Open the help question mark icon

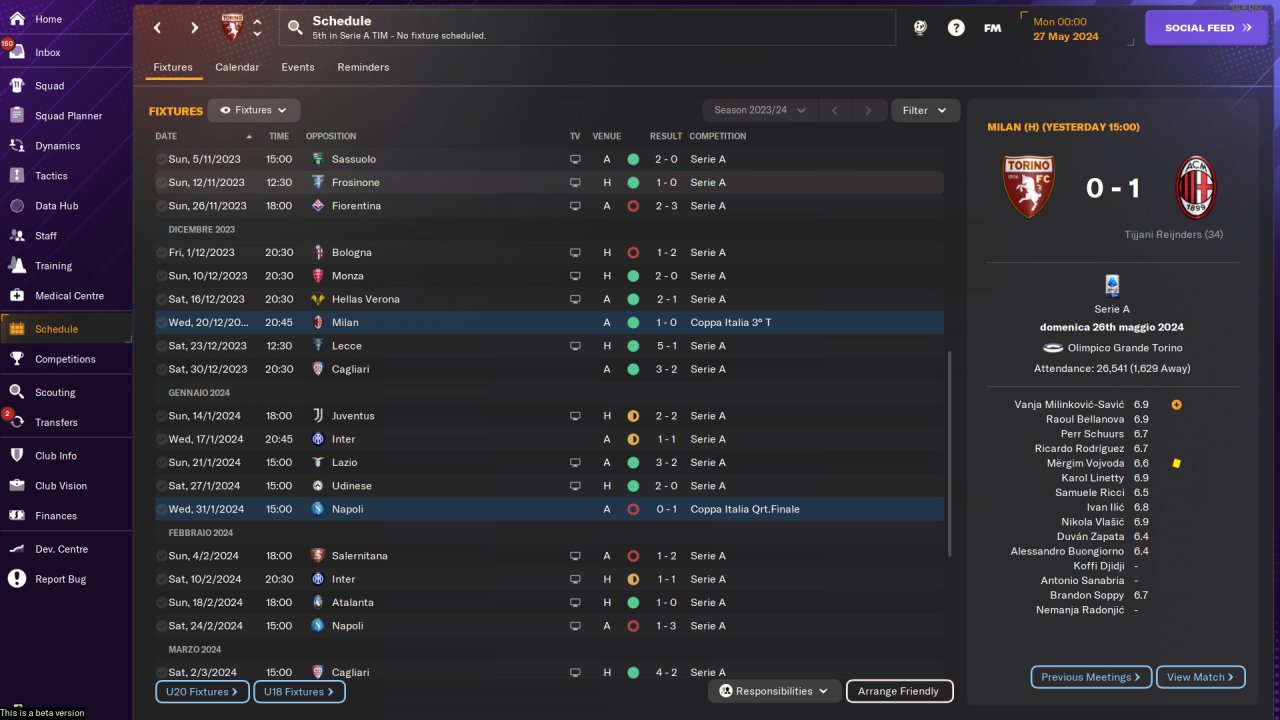coord(956,28)
